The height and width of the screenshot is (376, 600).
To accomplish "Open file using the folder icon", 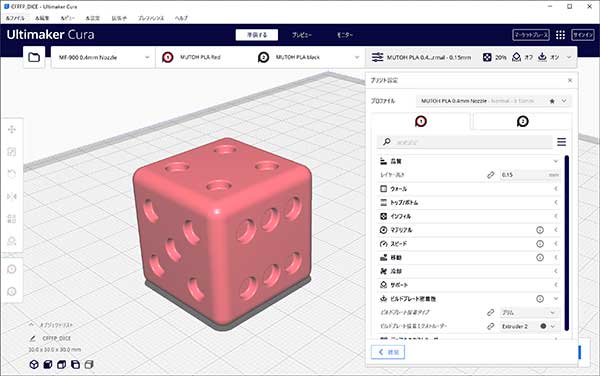I will pyautogui.click(x=34, y=57).
